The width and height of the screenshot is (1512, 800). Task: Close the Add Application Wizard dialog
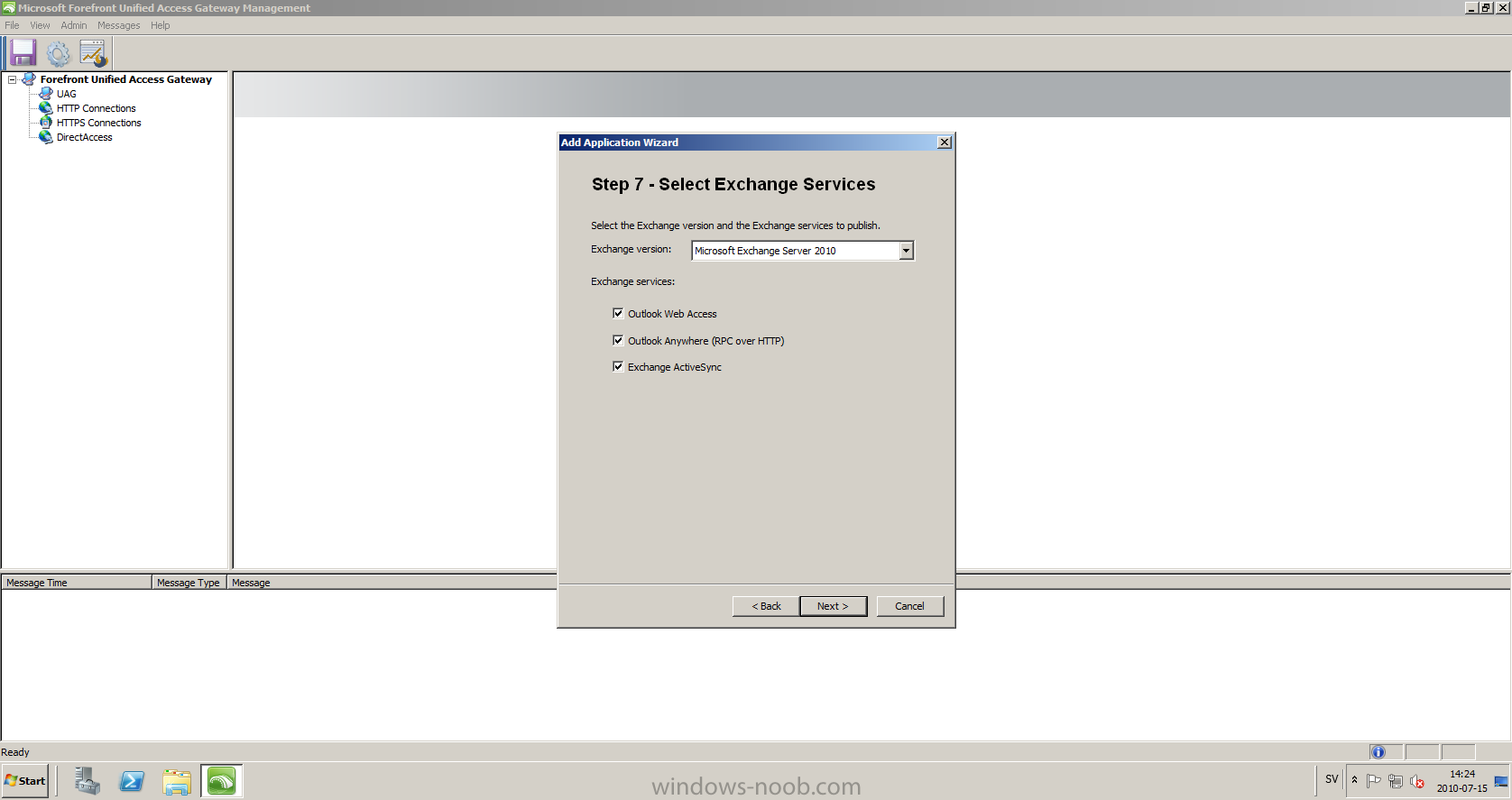[x=944, y=143]
